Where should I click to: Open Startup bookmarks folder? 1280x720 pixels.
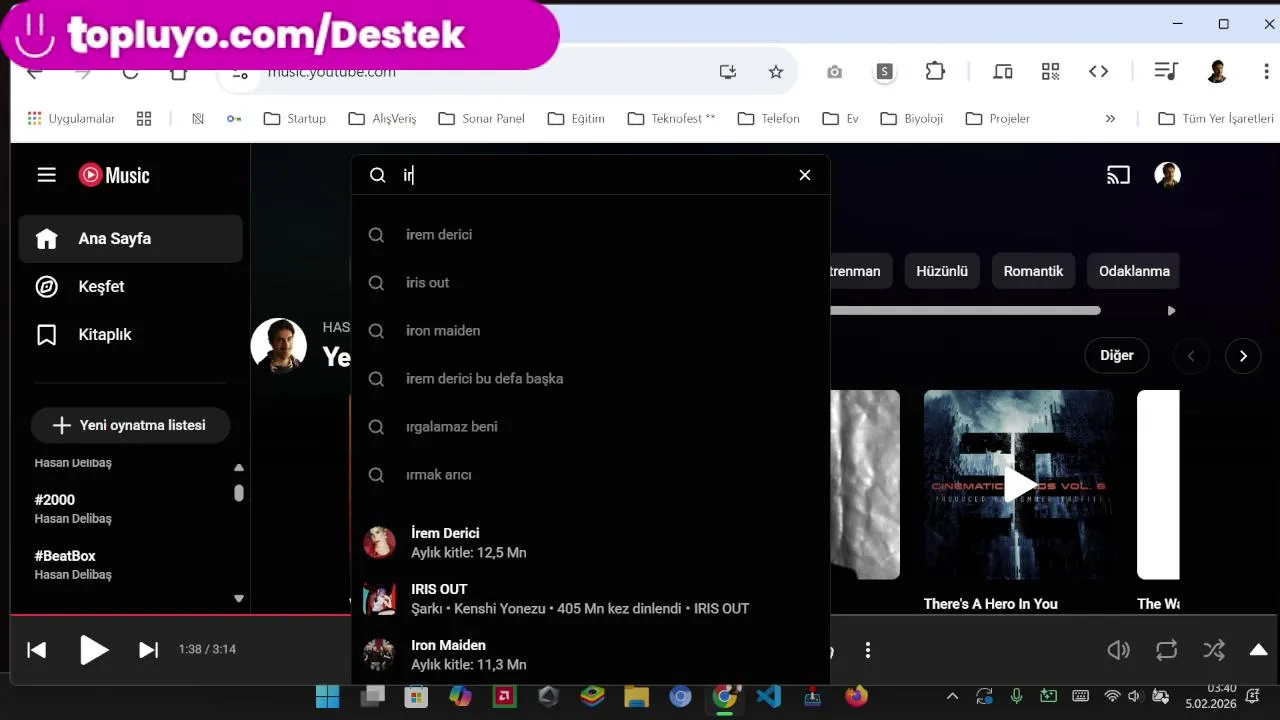(x=295, y=119)
